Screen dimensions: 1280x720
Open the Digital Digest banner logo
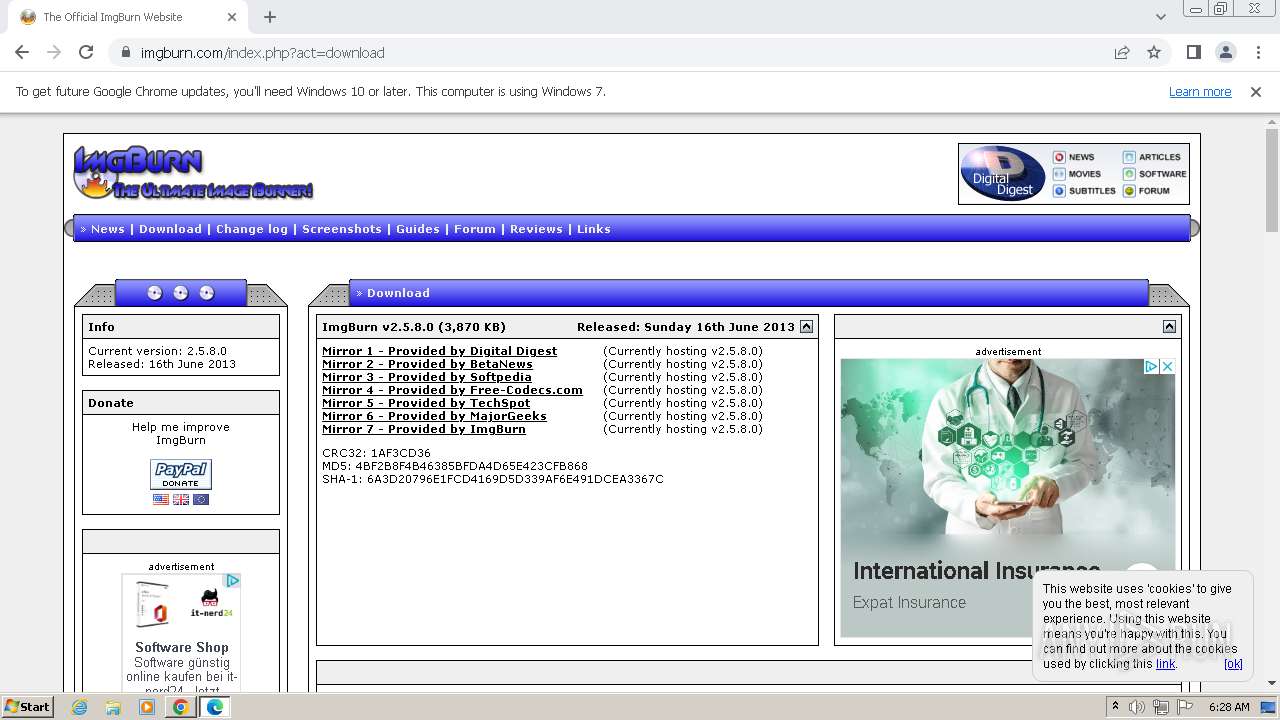1003,173
